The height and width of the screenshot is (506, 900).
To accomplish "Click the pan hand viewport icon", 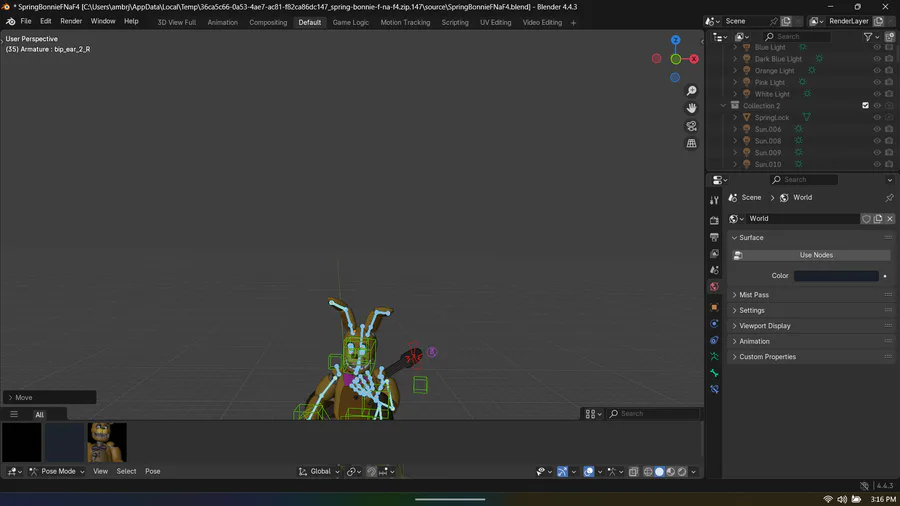I will coord(692,108).
